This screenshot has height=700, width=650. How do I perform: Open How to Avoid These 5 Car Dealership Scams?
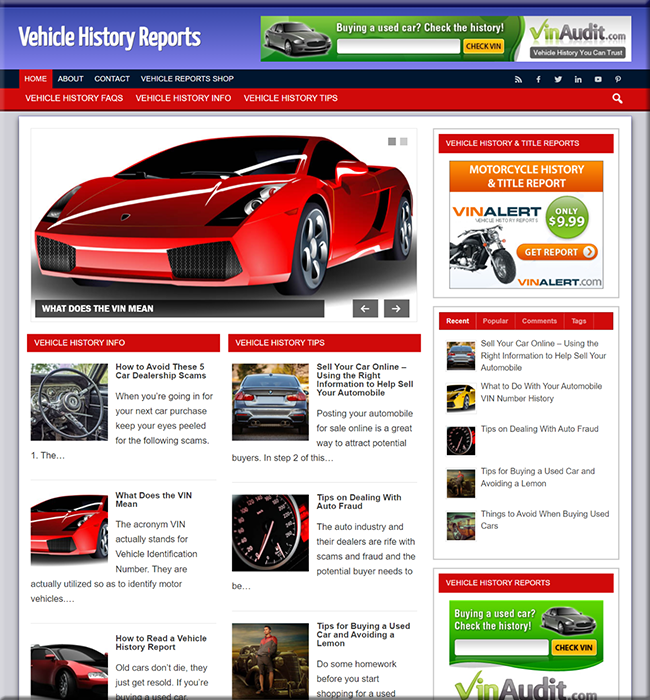[161, 371]
